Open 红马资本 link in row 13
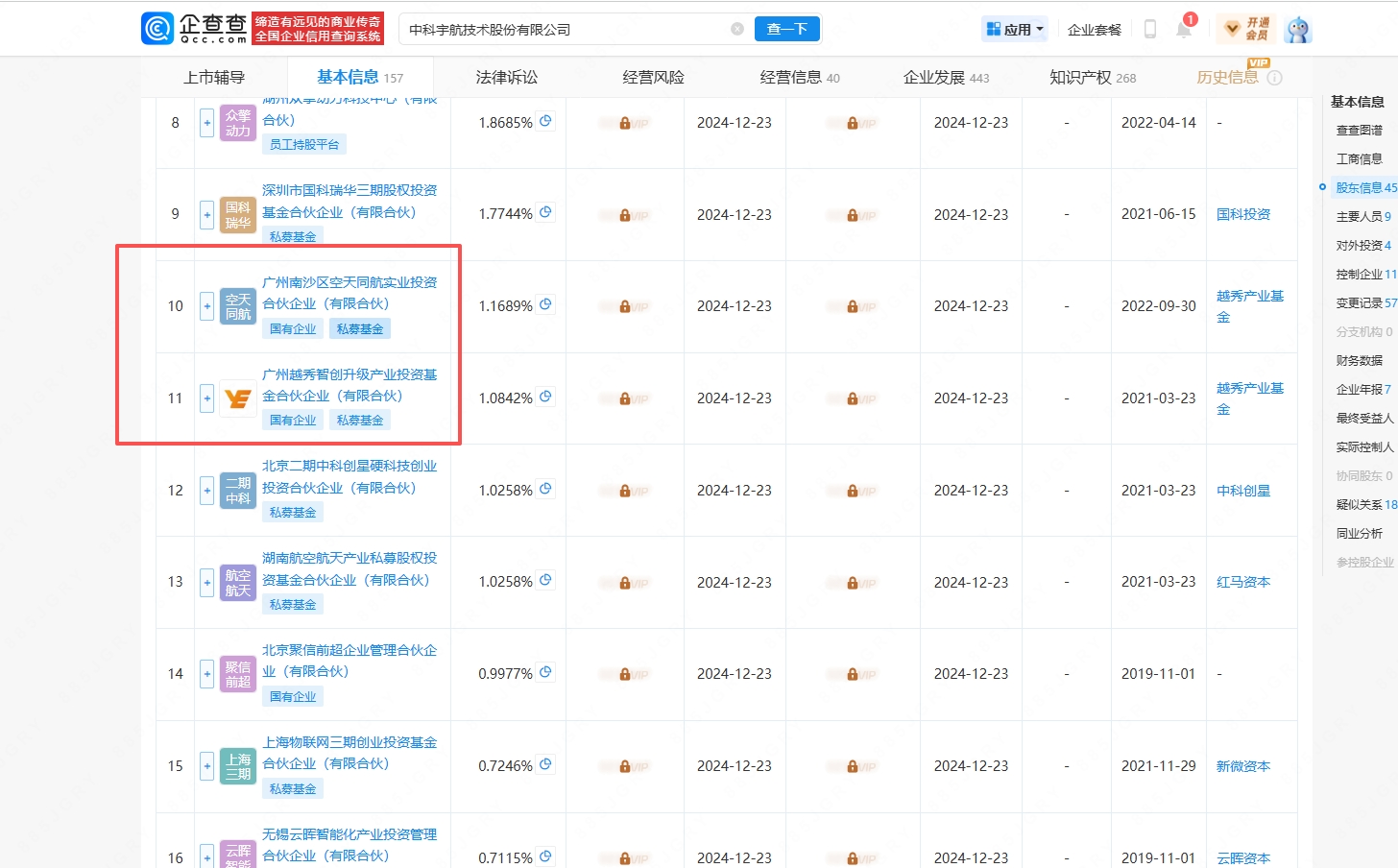 point(1243,582)
